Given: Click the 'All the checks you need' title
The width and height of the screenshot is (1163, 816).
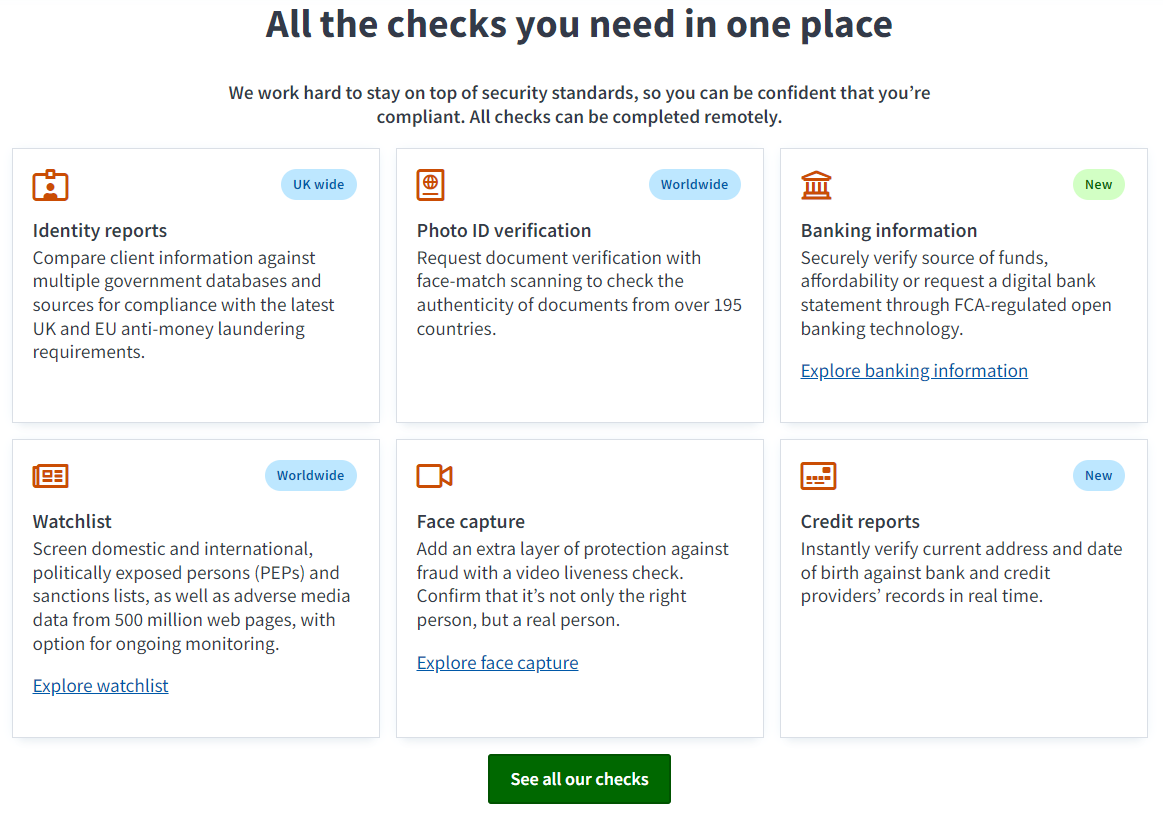Looking at the screenshot, I should point(578,24).
